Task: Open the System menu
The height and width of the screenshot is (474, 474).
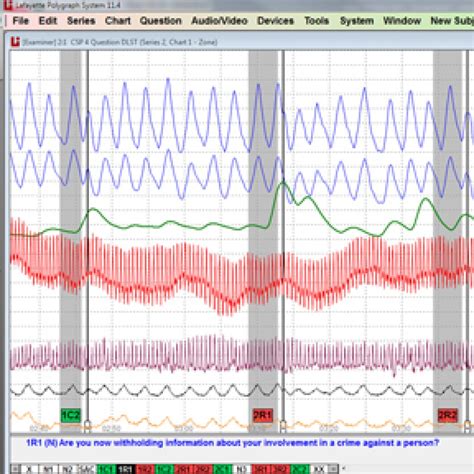Action: (x=357, y=21)
